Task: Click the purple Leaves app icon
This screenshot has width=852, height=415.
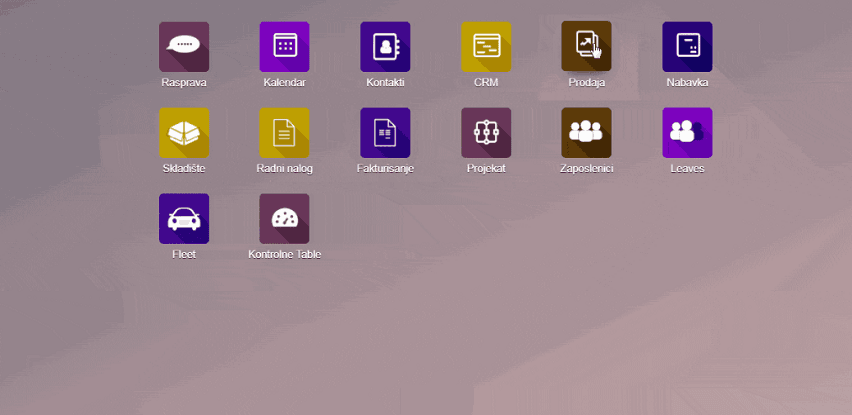Action: [x=687, y=132]
